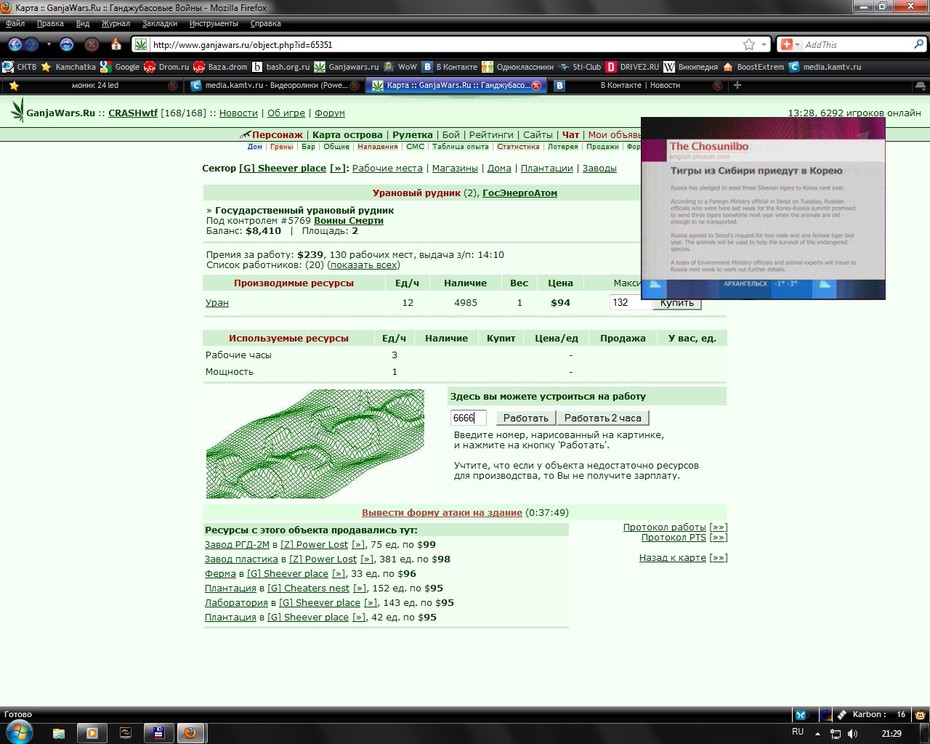This screenshot has width=930, height=744.
Task: Focus the captcha number field with 6666
Action: click(468, 418)
